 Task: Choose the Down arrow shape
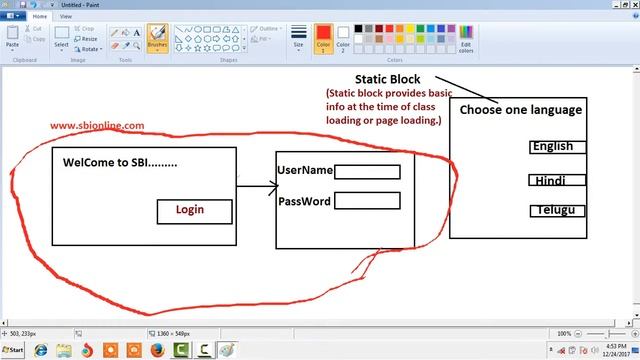[179, 48]
